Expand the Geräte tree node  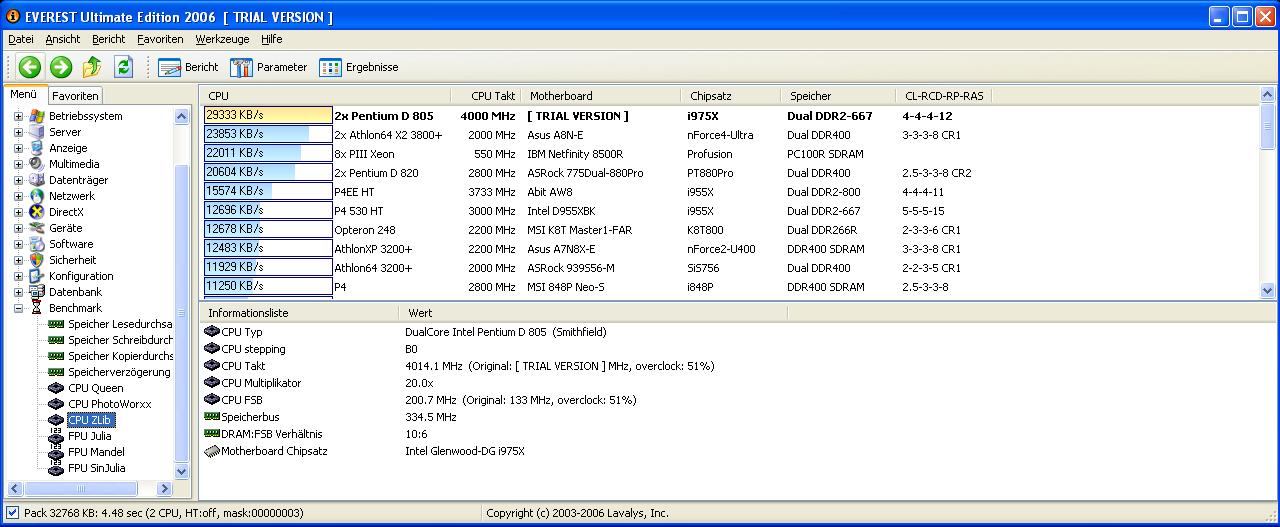(x=18, y=228)
